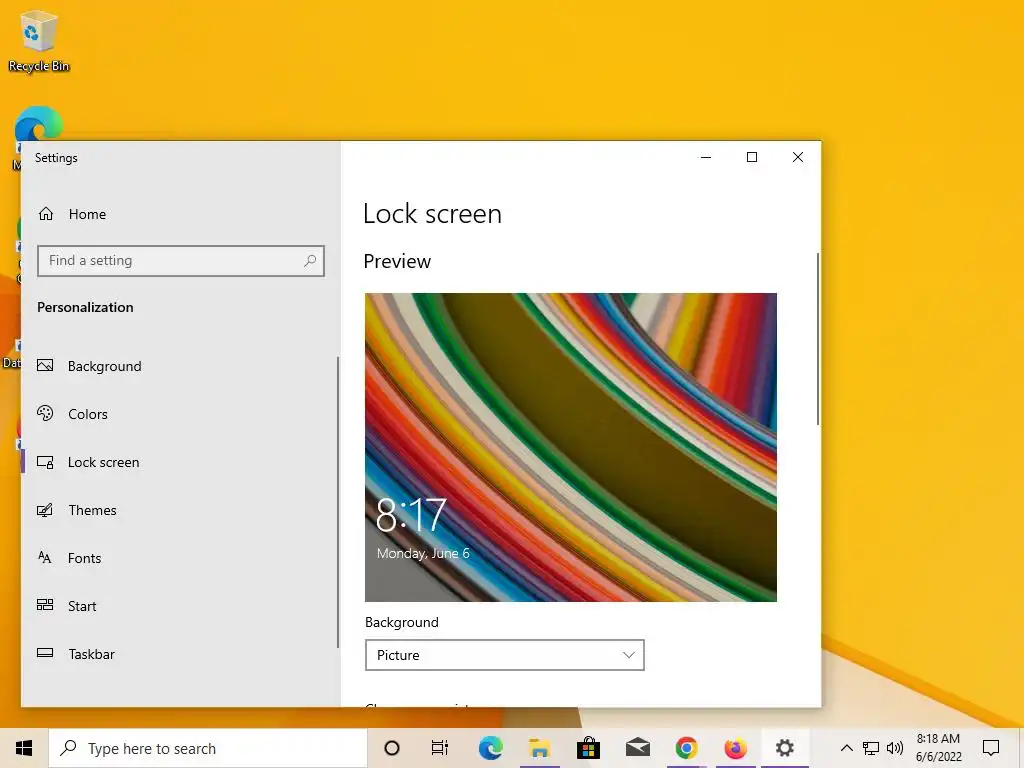Click the right pane vertical scrollbar
The image size is (1024, 768).
pos(818,340)
